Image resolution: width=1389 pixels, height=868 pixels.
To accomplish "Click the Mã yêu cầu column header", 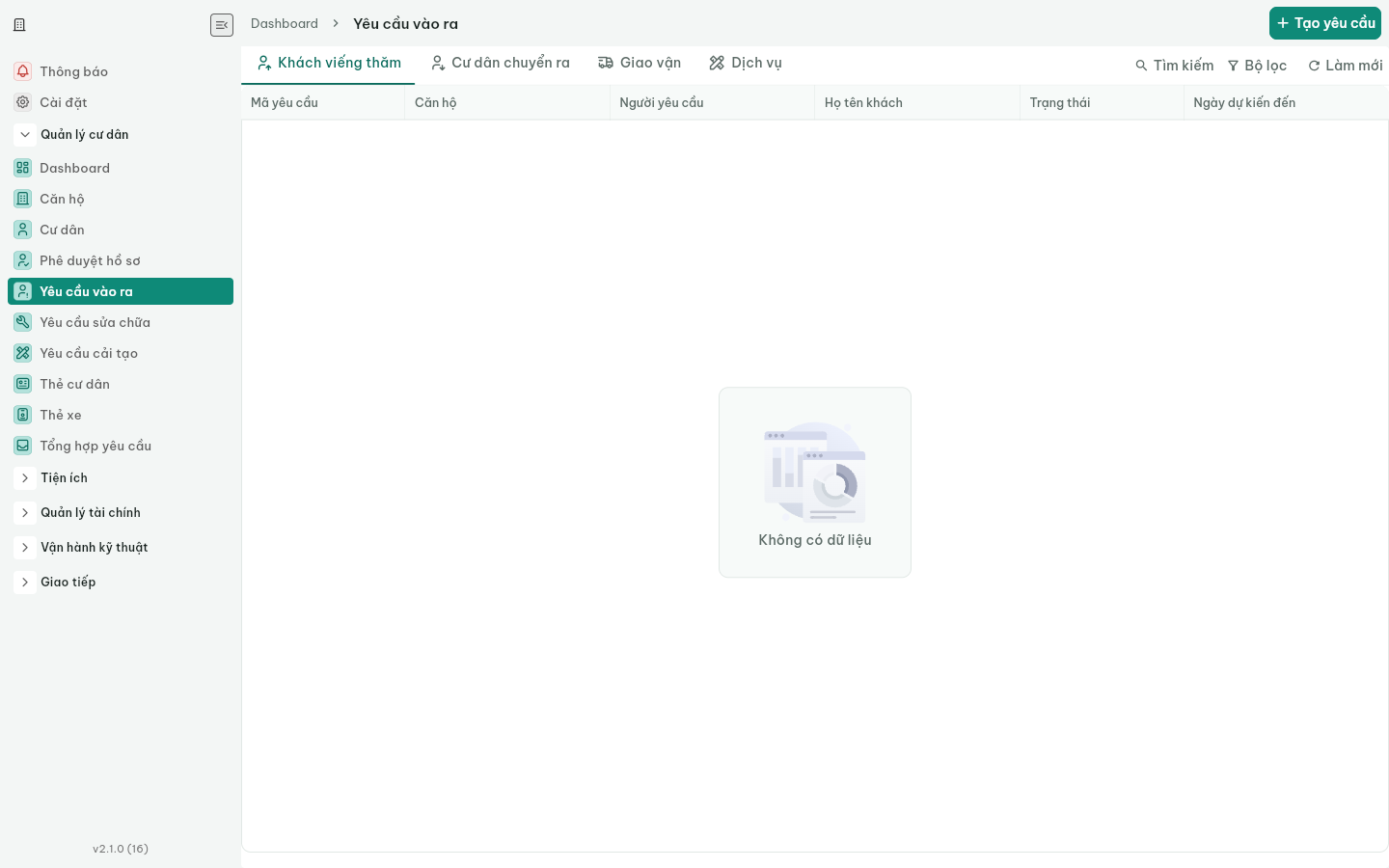I will point(323,102).
